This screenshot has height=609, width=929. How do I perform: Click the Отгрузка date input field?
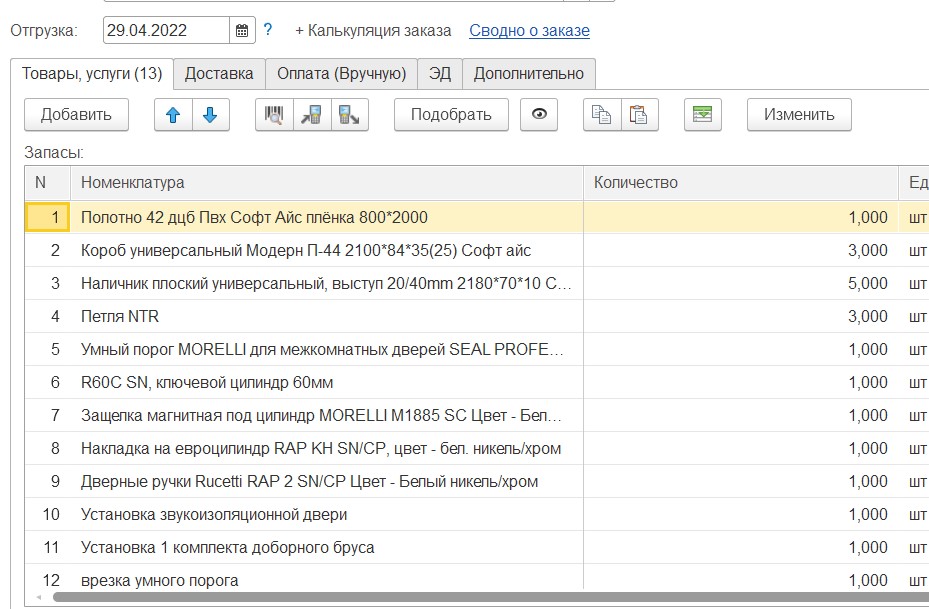[166, 31]
